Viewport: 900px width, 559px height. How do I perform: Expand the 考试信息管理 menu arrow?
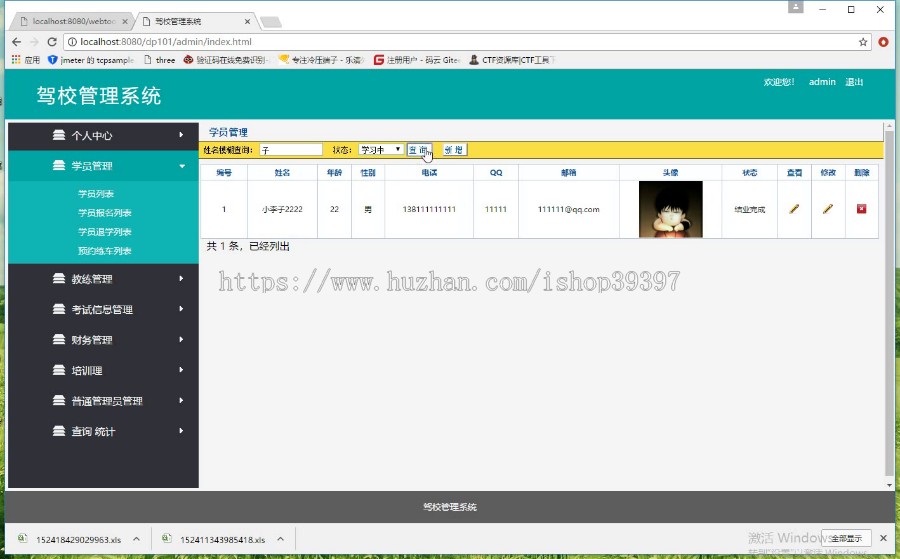(x=181, y=309)
